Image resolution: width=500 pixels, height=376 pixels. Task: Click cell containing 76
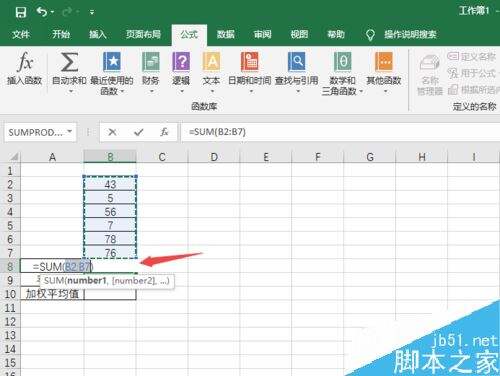click(110, 253)
